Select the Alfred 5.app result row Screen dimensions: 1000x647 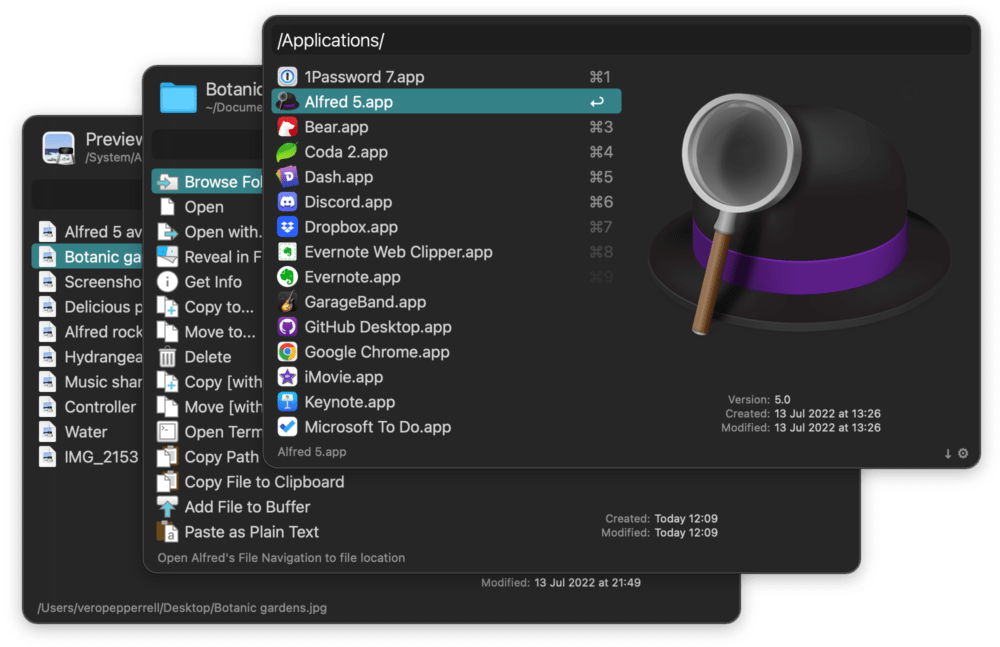[446, 101]
